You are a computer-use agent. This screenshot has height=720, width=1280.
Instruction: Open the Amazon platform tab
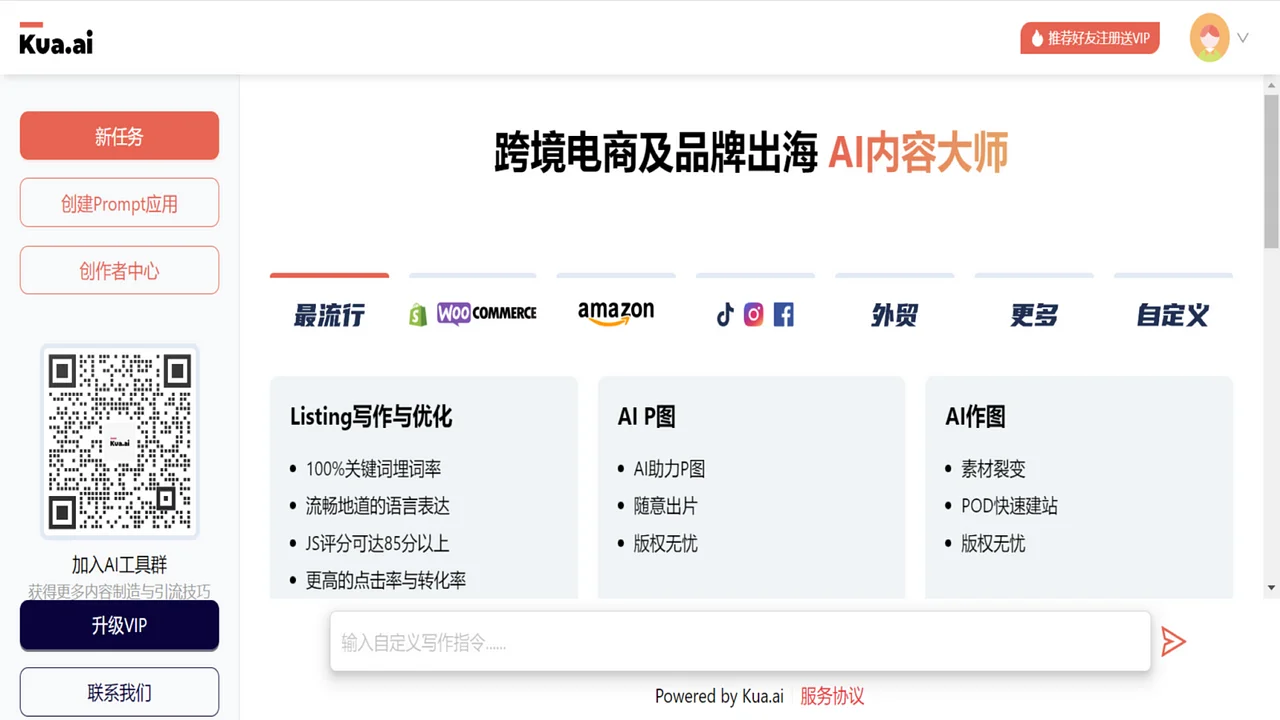click(x=615, y=313)
